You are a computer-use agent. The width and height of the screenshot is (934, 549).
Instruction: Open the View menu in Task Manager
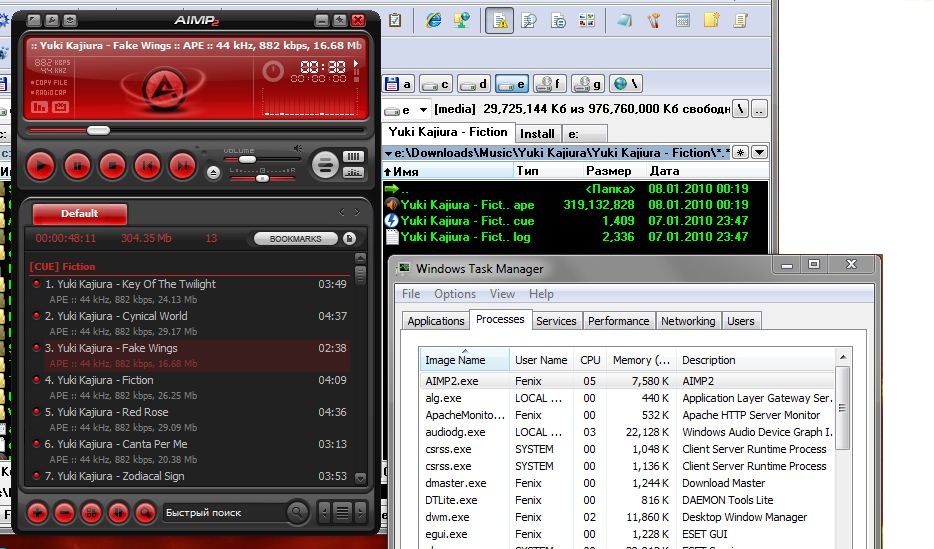pyautogui.click(x=502, y=294)
